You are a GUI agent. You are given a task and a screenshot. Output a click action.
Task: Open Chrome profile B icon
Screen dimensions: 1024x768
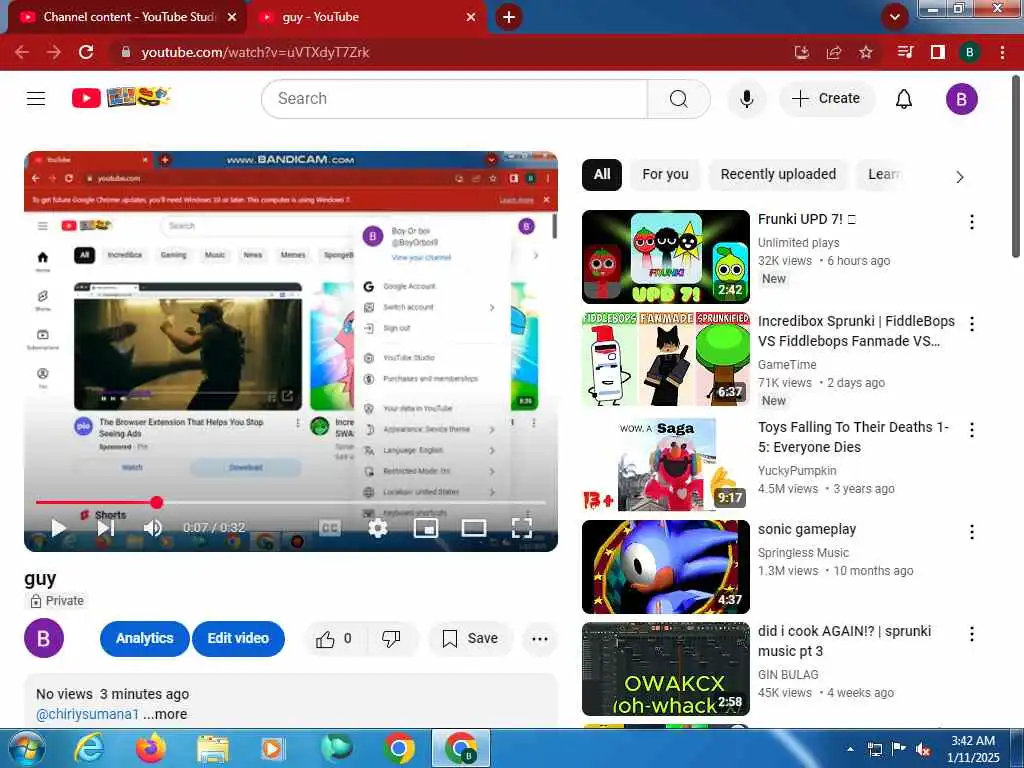tap(970, 52)
